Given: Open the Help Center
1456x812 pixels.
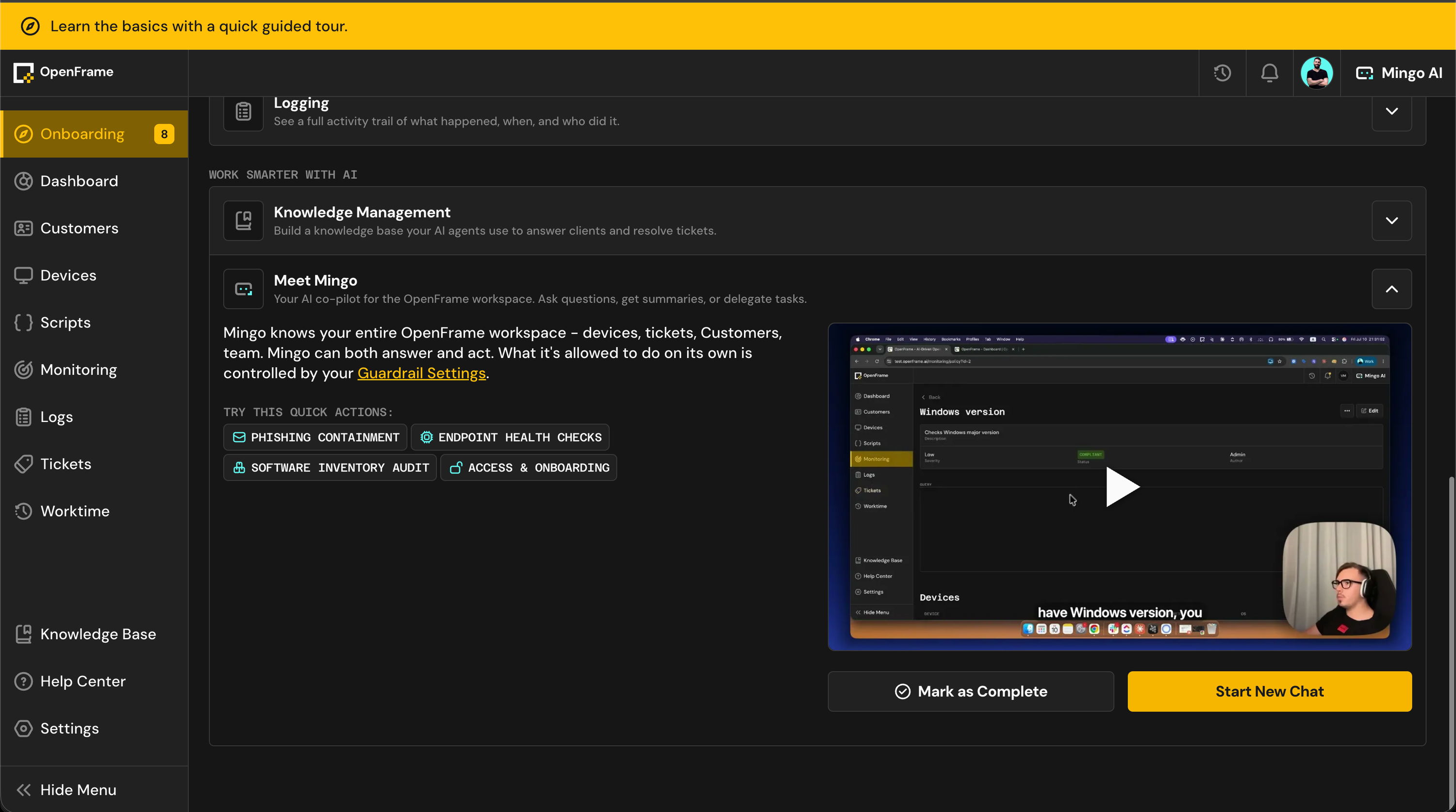Looking at the screenshot, I should [x=94, y=682].
